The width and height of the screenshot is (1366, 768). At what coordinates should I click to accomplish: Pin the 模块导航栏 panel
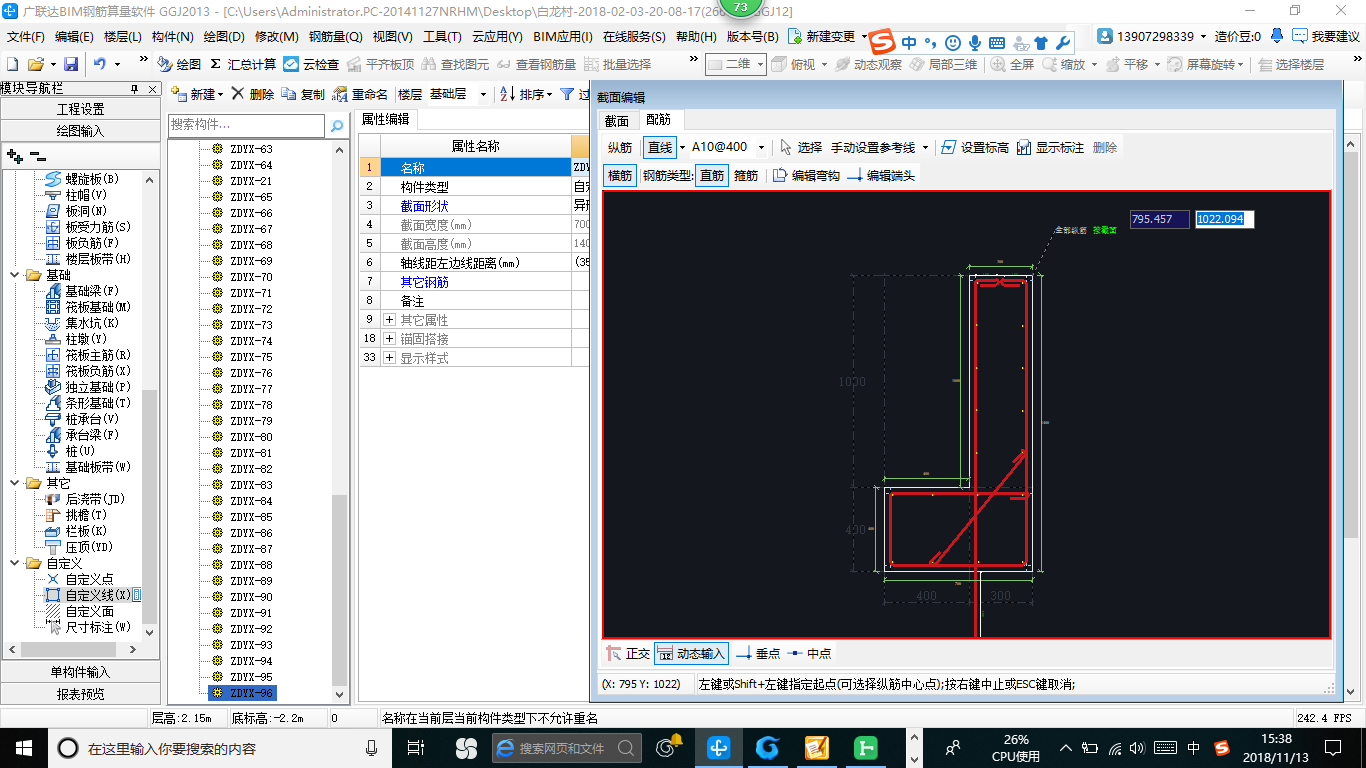pos(134,88)
